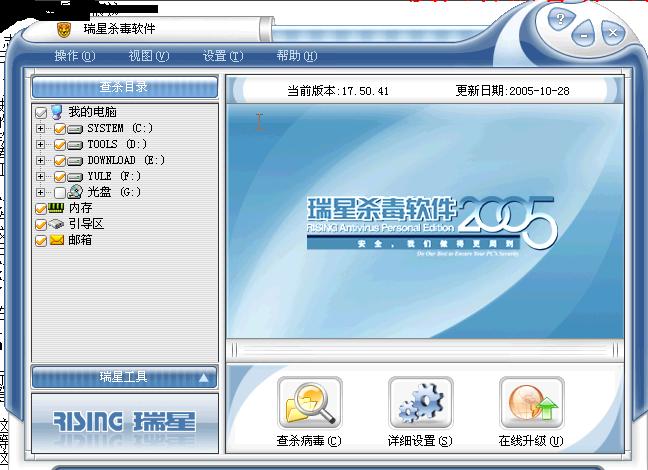Select the DOWNLOAD (E:) tree label
The image size is (648, 470).
click(126, 160)
